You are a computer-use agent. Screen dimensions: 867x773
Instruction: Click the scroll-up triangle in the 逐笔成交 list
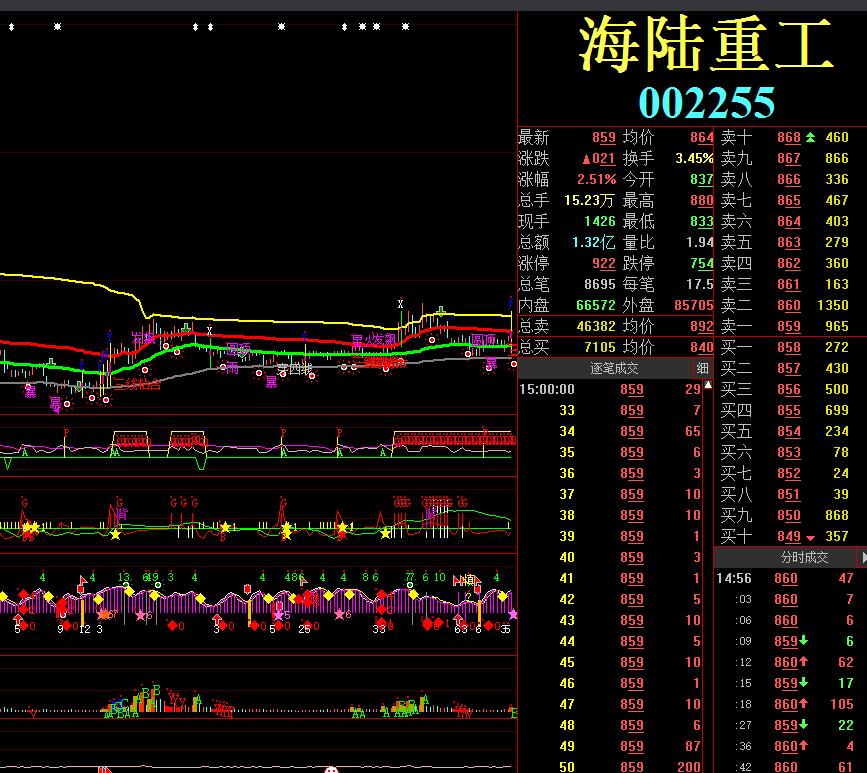coord(708,385)
